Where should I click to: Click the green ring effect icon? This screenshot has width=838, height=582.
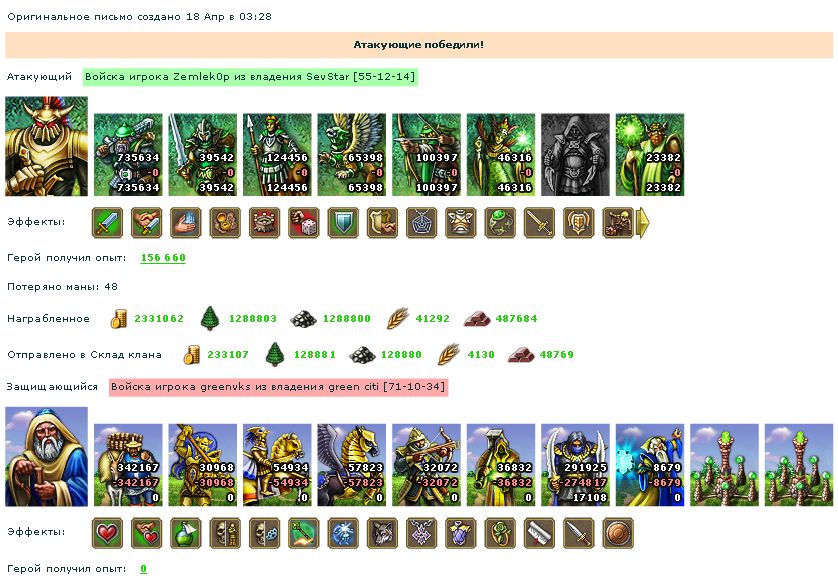coord(500,222)
